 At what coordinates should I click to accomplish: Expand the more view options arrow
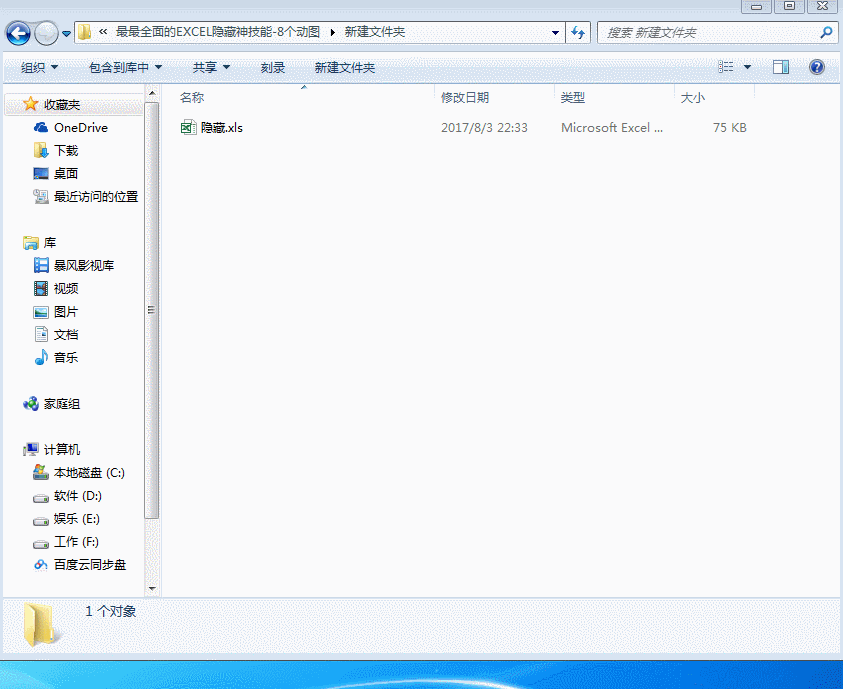[747, 67]
